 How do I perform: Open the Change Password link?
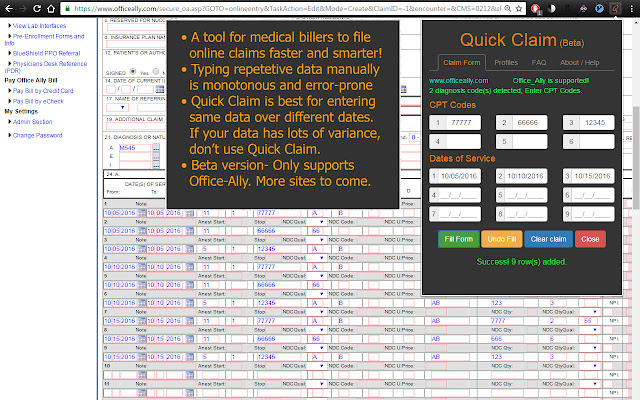click(38, 135)
